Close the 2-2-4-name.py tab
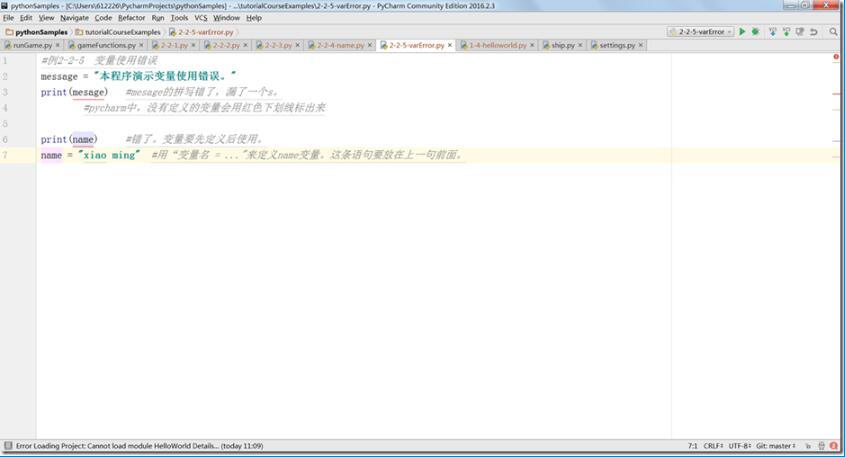Image resolution: width=845 pixels, height=457 pixels. (370, 45)
